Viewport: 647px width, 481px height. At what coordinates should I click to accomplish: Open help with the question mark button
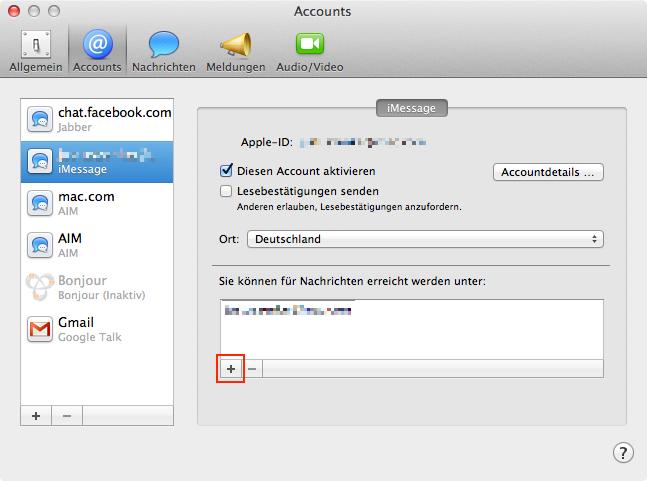[623, 453]
